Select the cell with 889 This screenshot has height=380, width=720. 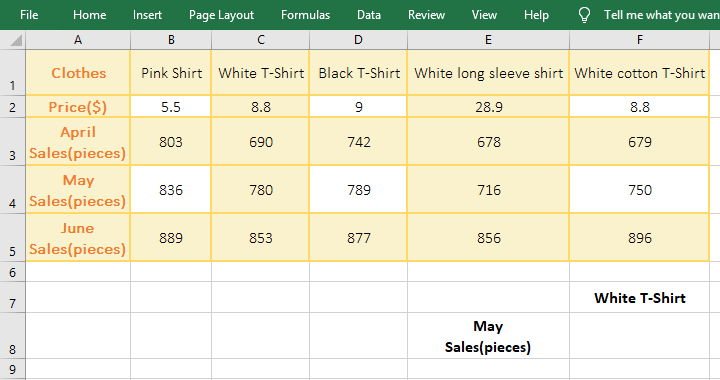pos(171,238)
